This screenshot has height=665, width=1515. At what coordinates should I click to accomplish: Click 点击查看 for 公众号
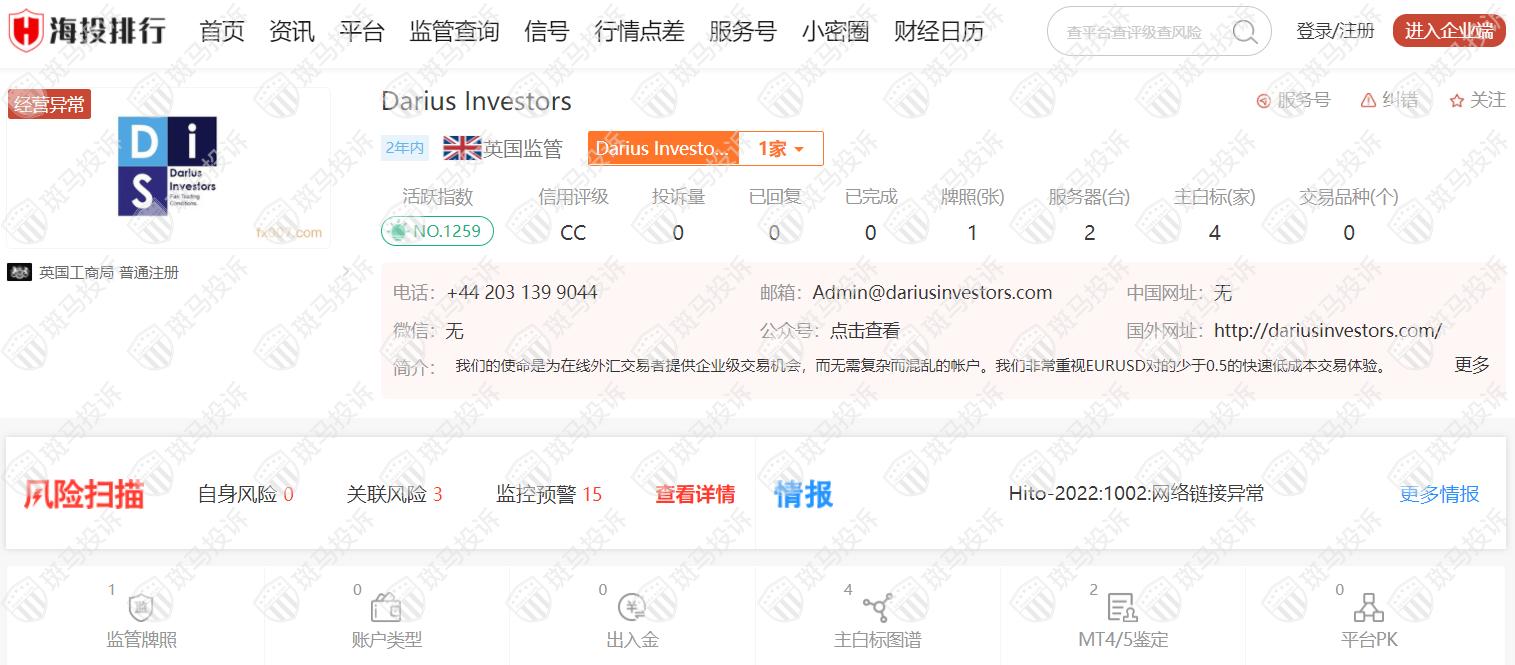tap(865, 331)
